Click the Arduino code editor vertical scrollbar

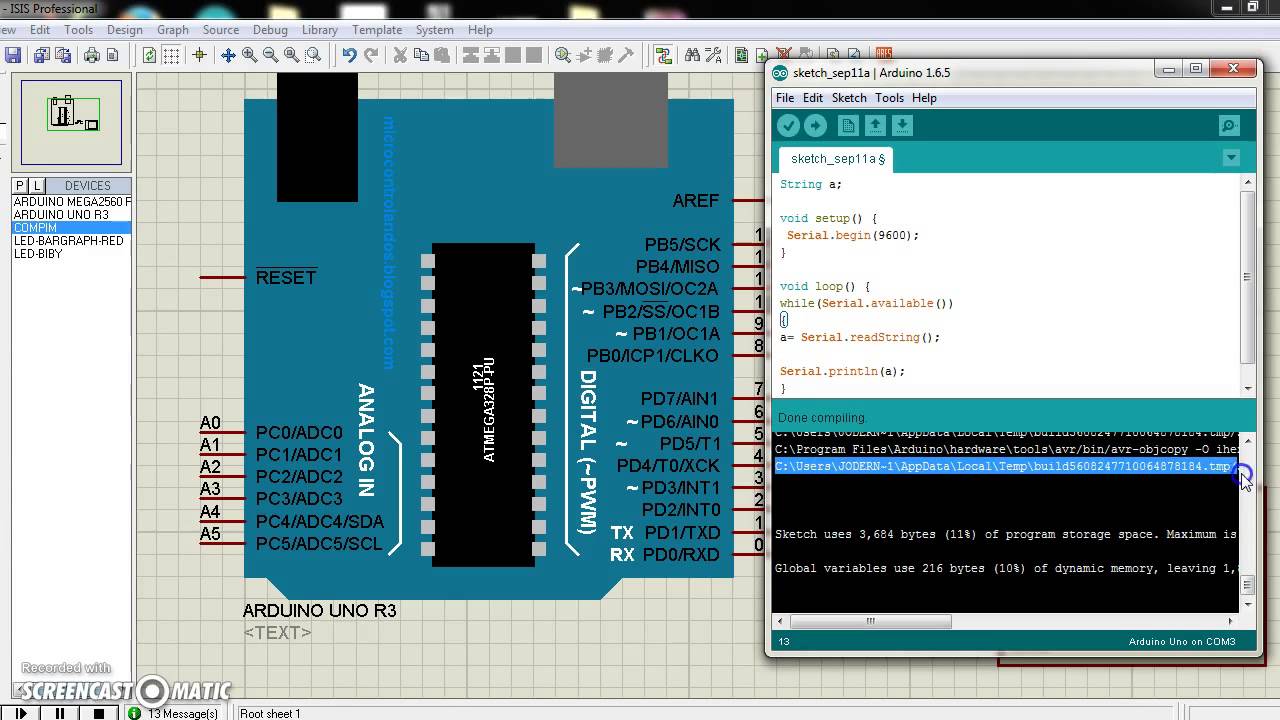point(1247,285)
